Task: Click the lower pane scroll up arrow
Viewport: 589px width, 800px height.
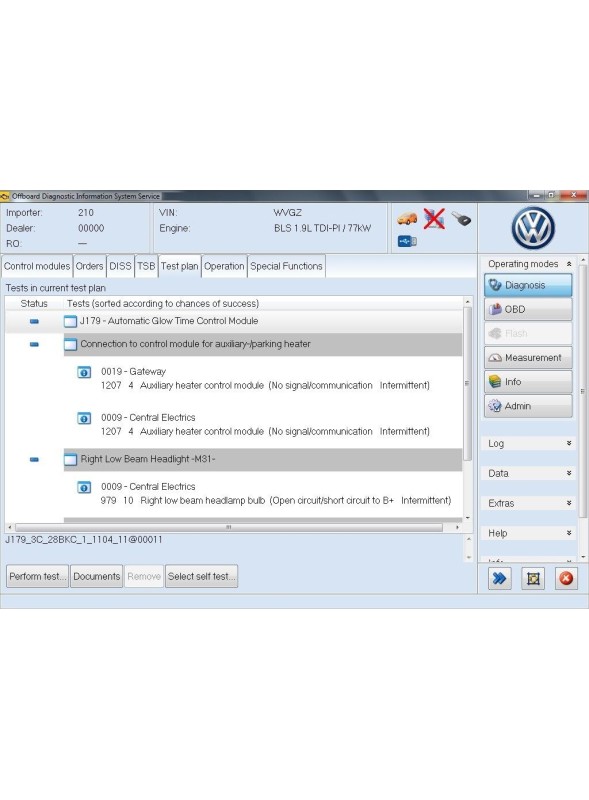Action: (469, 539)
